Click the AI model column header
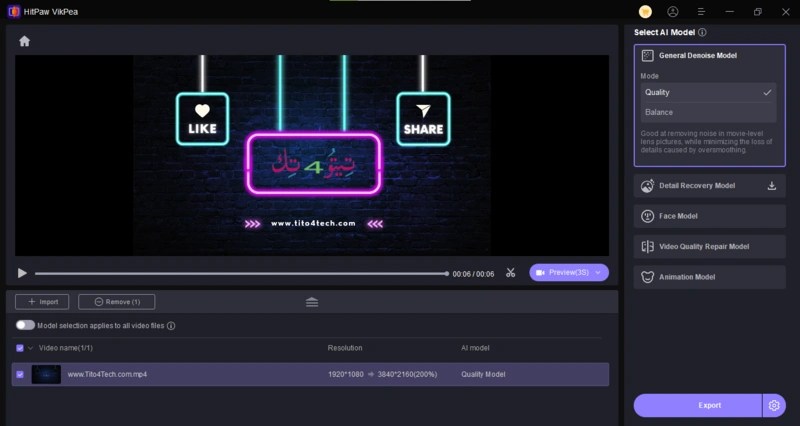Viewport: 800px width, 426px height. [475, 348]
